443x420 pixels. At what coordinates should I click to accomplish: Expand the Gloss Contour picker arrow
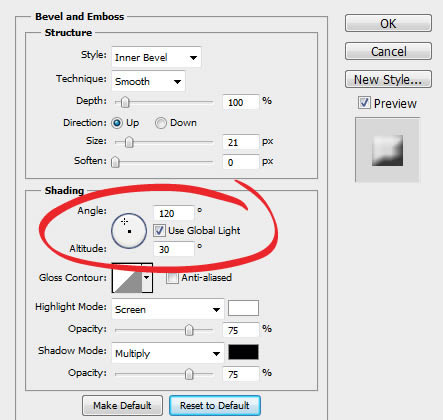pos(147,278)
